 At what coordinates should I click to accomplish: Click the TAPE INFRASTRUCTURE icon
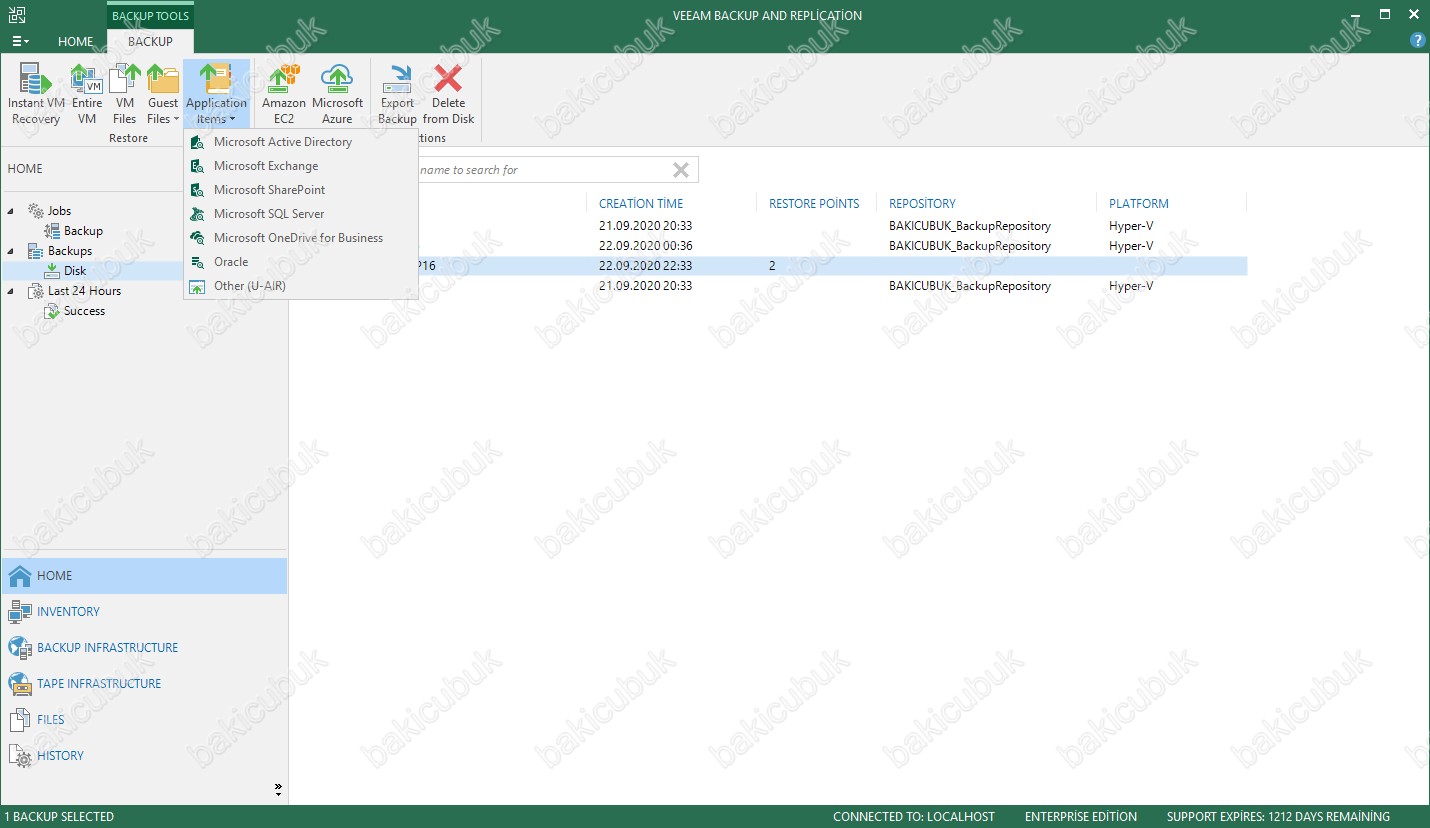[20, 684]
